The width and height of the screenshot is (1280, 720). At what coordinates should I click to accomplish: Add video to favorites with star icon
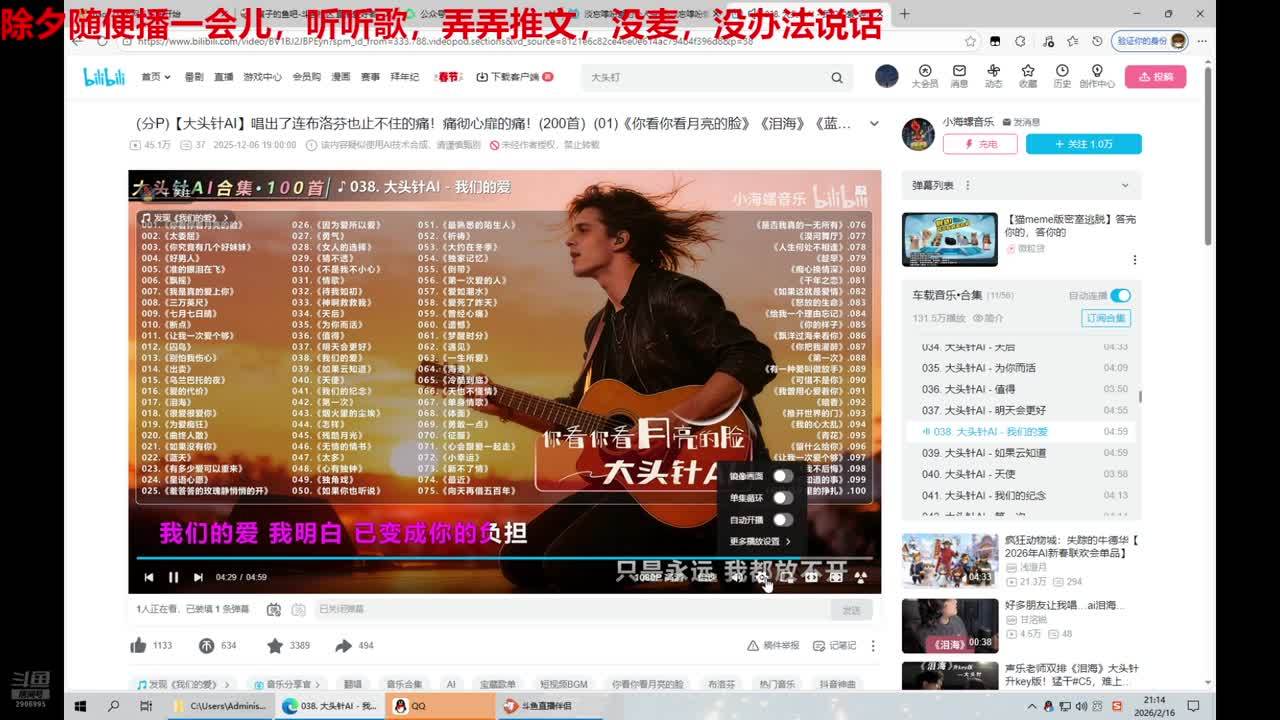pos(275,646)
